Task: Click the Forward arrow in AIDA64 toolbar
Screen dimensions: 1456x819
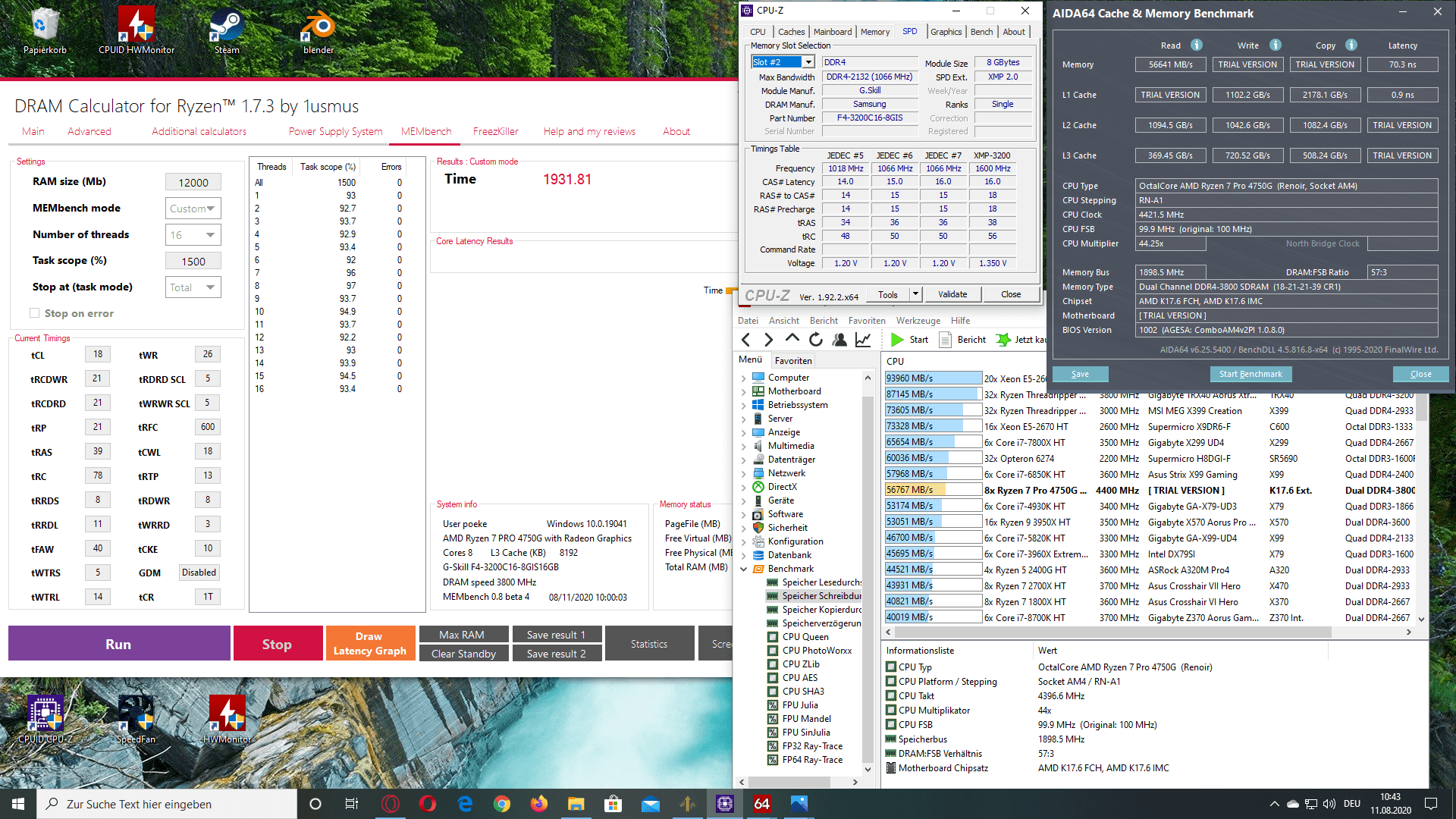Action: [x=769, y=340]
